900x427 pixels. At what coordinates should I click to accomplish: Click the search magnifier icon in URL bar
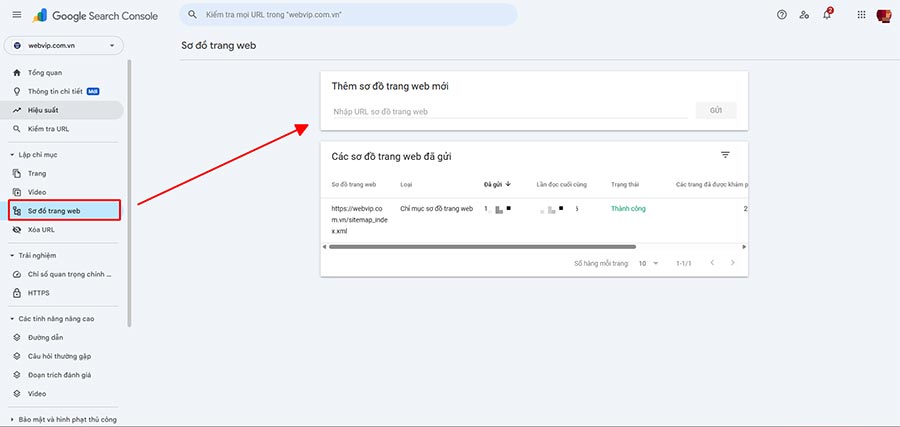point(193,15)
